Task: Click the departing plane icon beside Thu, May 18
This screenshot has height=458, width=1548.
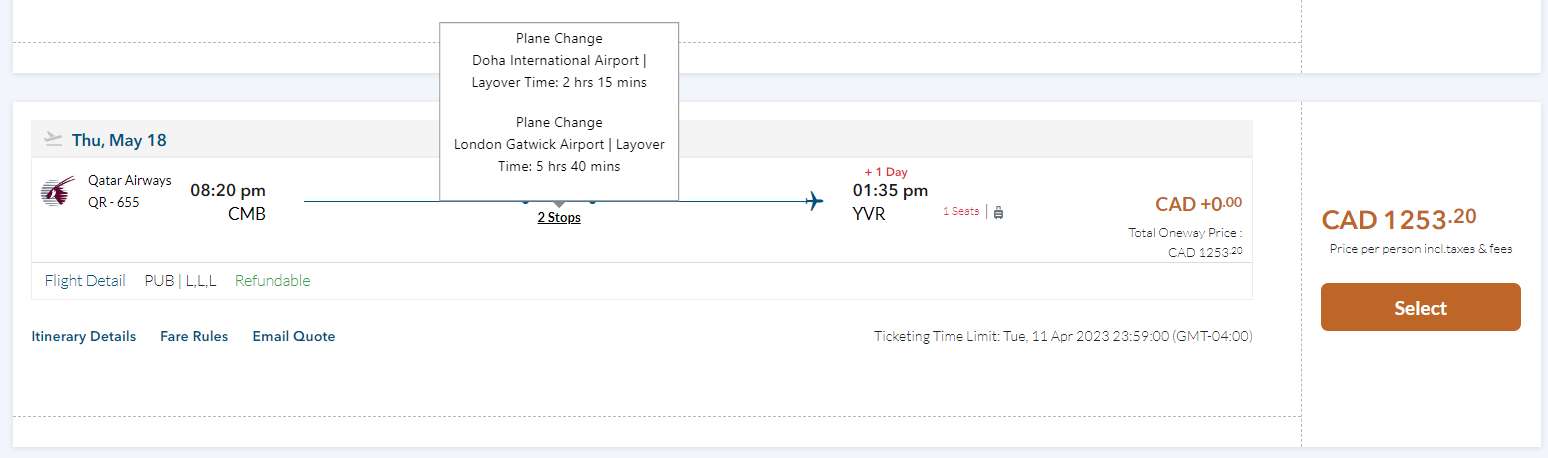Action: [x=53, y=139]
